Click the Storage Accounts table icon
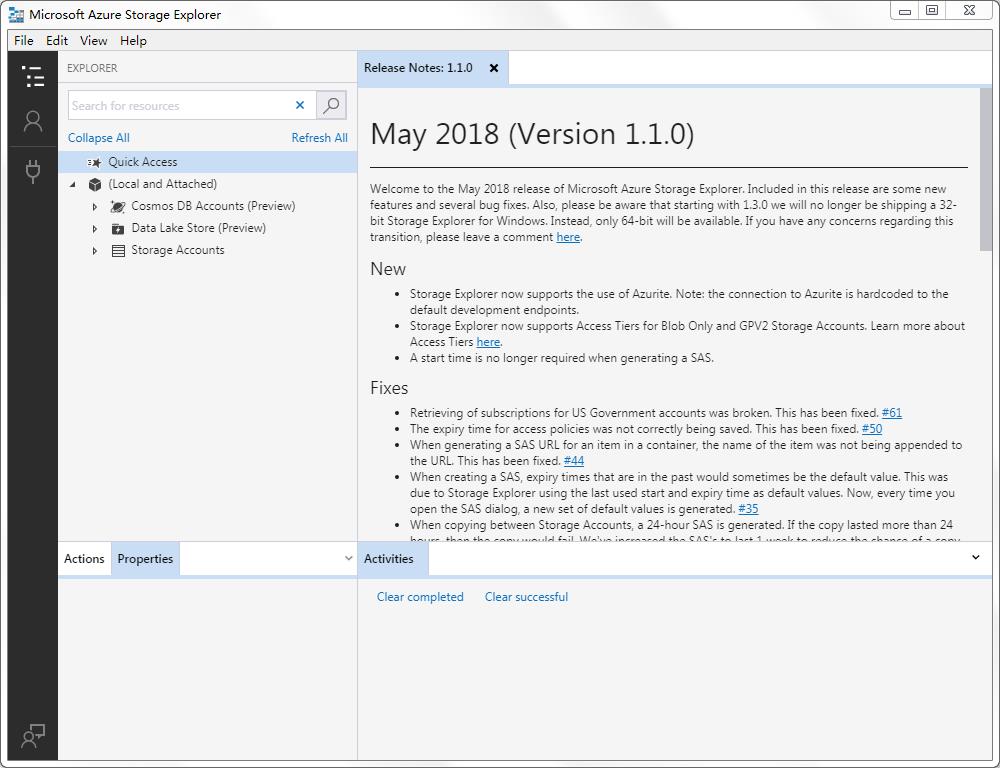The height and width of the screenshot is (768, 1000). 118,250
